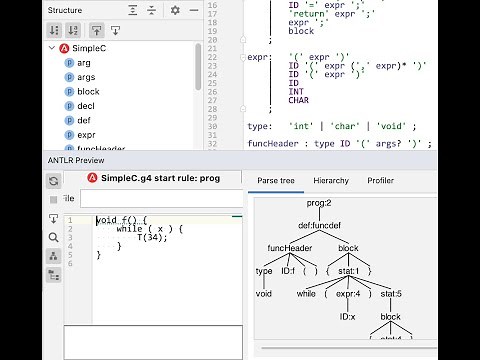Select the def rule in Structure
The image size is (480, 360).
point(84,120)
